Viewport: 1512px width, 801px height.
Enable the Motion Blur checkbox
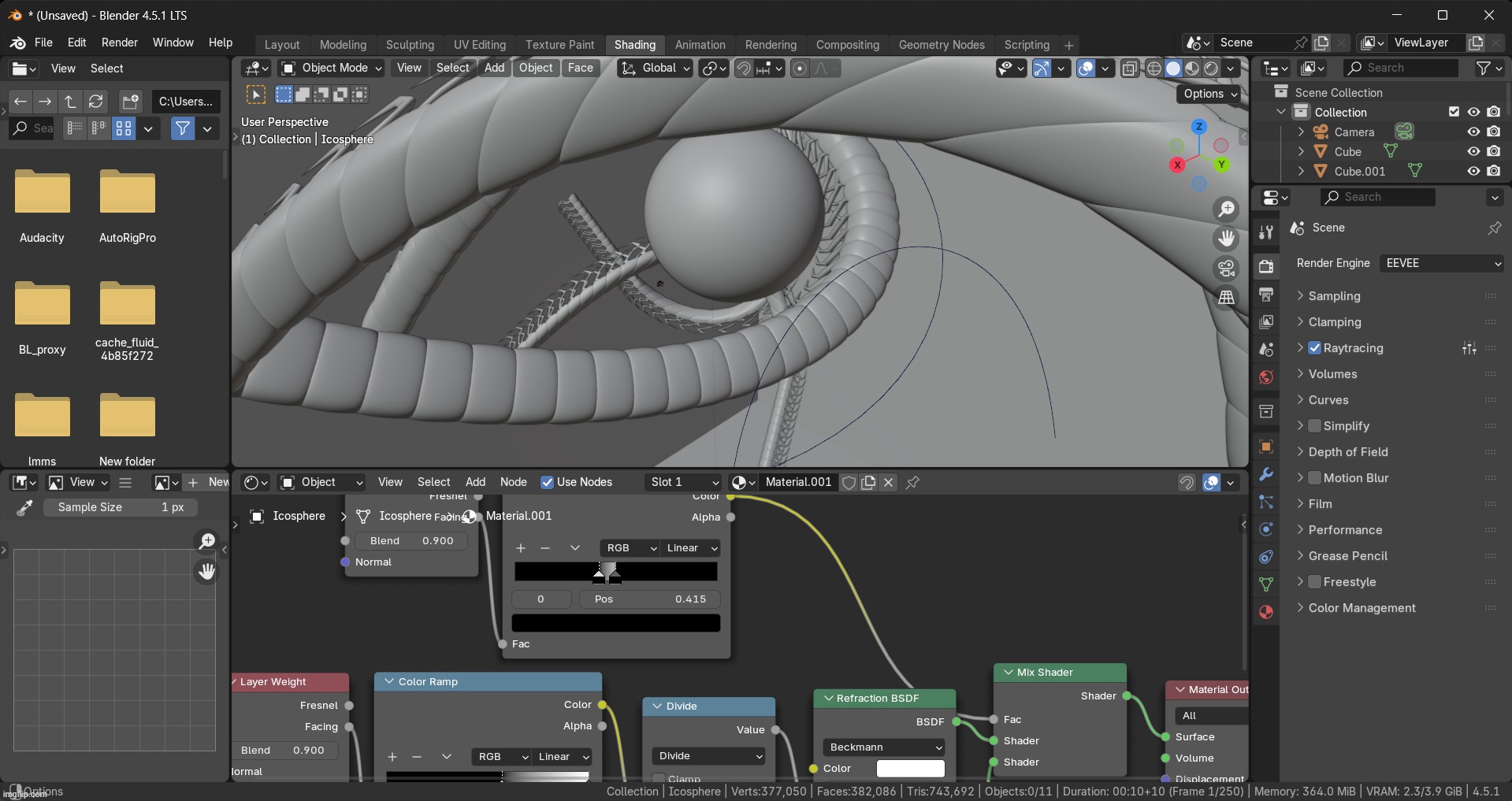pos(1314,478)
